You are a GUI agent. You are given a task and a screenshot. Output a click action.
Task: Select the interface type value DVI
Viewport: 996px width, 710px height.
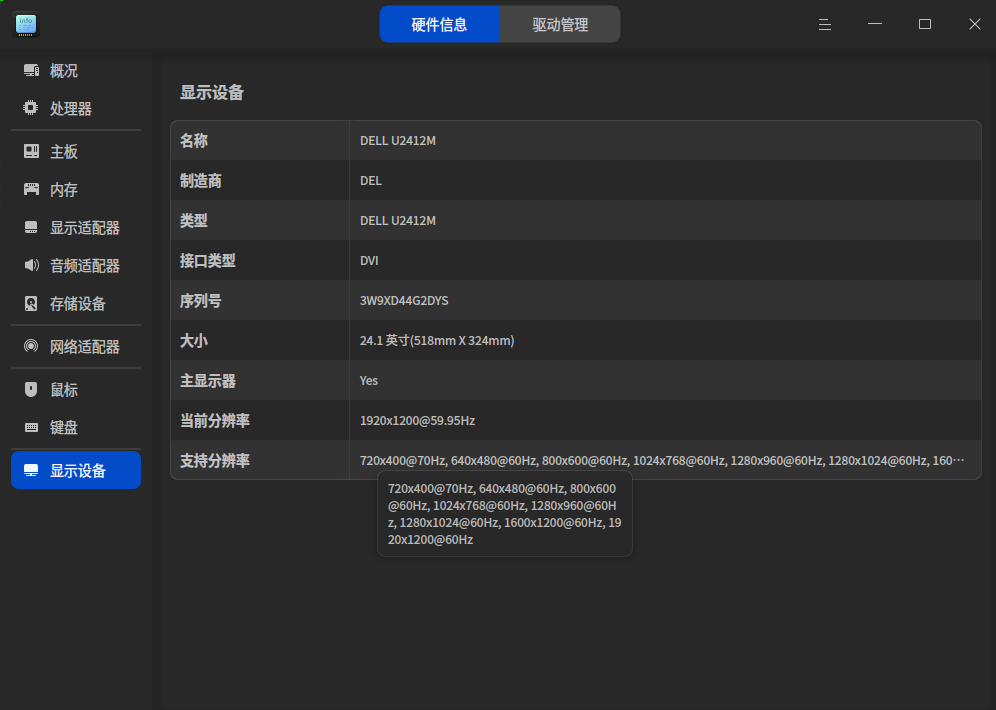369,261
